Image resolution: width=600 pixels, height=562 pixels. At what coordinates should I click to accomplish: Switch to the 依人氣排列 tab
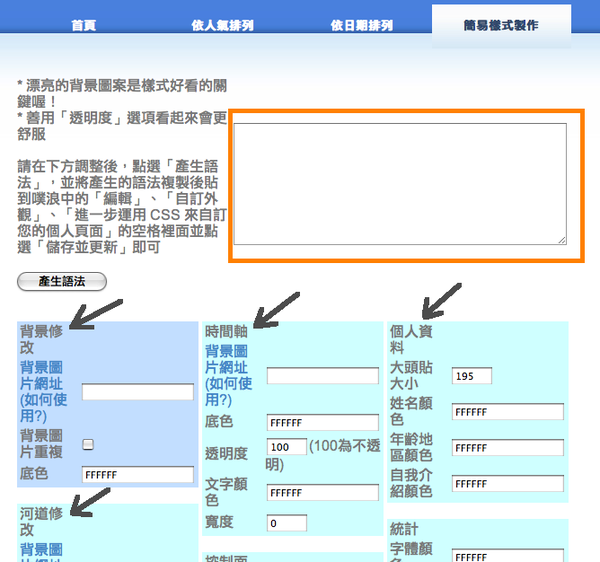222,25
